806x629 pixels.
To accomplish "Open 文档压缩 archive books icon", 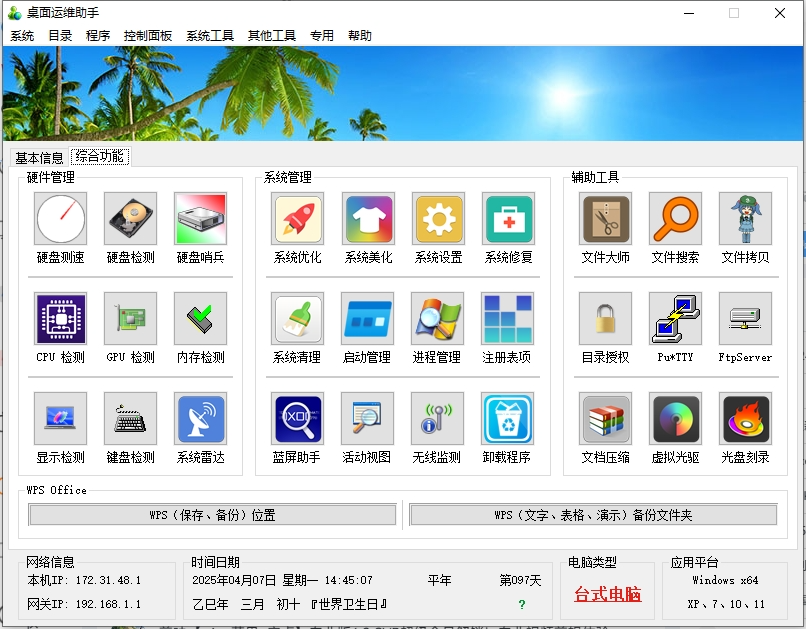I will 605,419.
